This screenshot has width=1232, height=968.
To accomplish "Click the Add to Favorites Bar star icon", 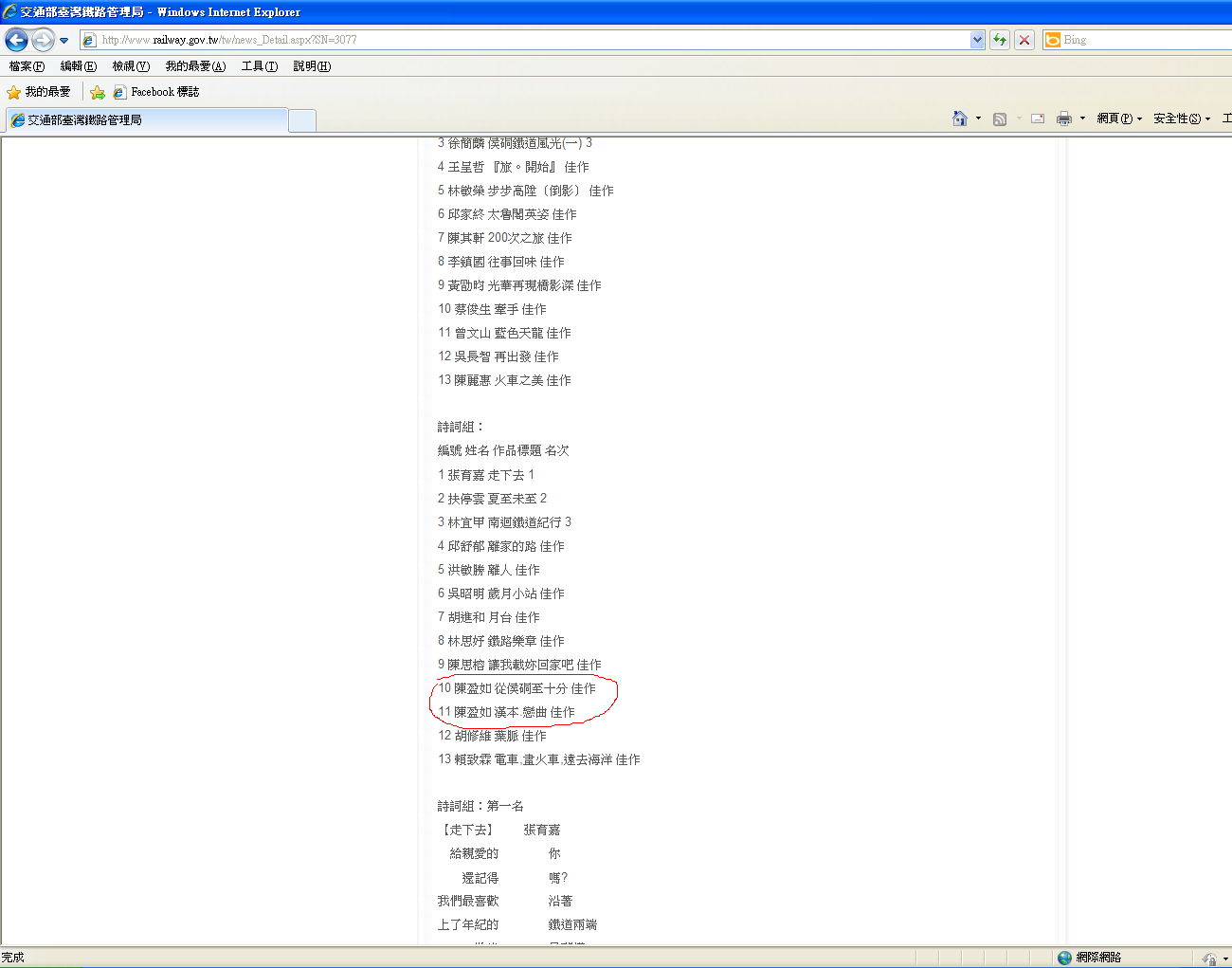I will click(98, 92).
